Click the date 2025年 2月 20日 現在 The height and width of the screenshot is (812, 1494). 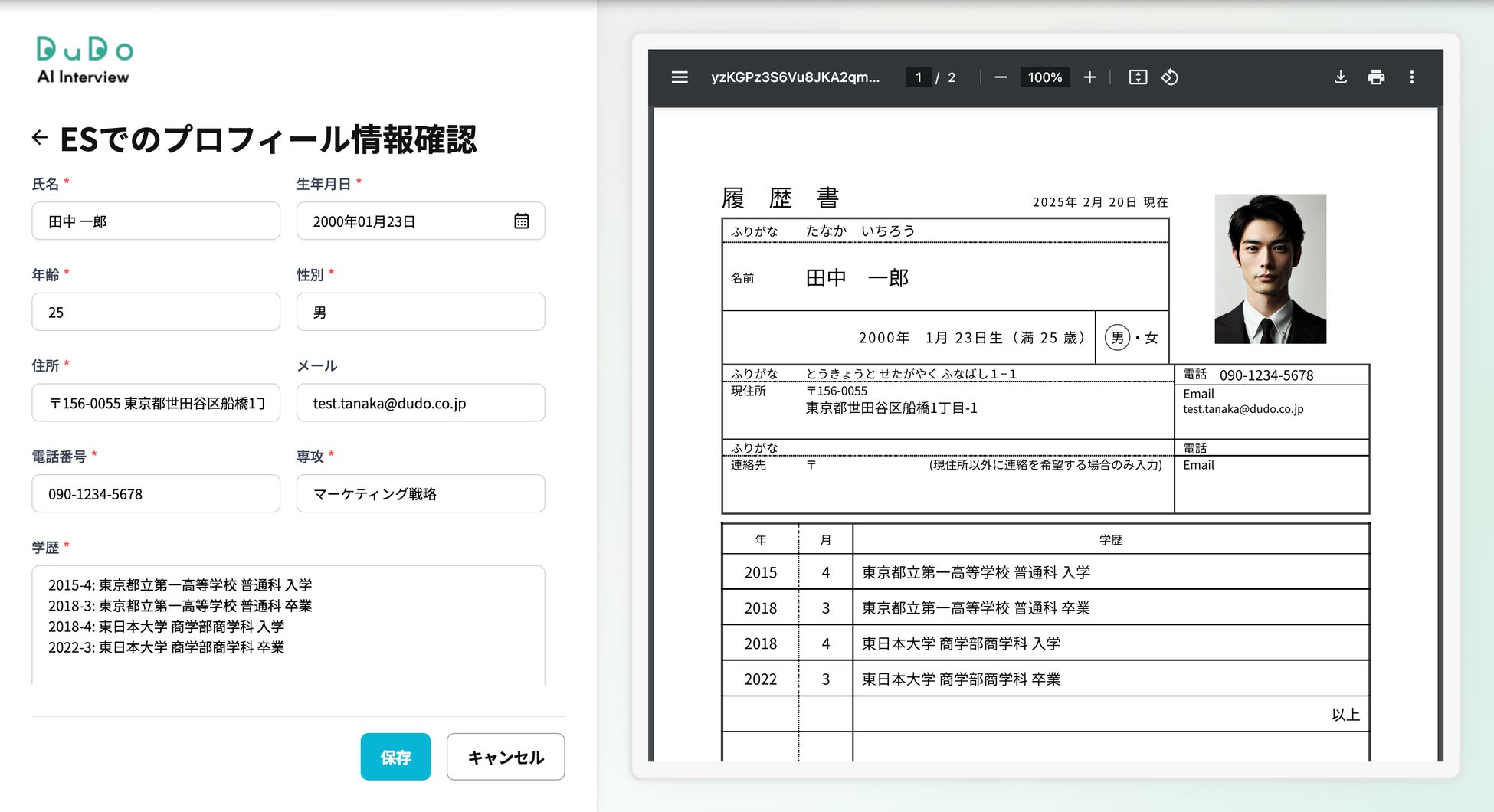(x=1100, y=202)
